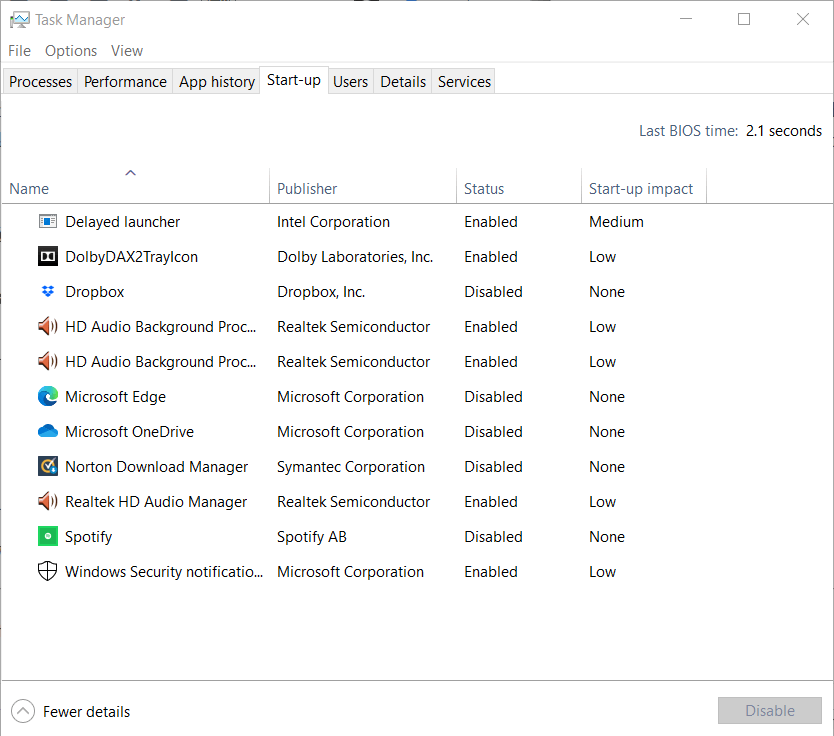The width and height of the screenshot is (834, 736).
Task: Switch to the App history tab
Action: tap(216, 82)
